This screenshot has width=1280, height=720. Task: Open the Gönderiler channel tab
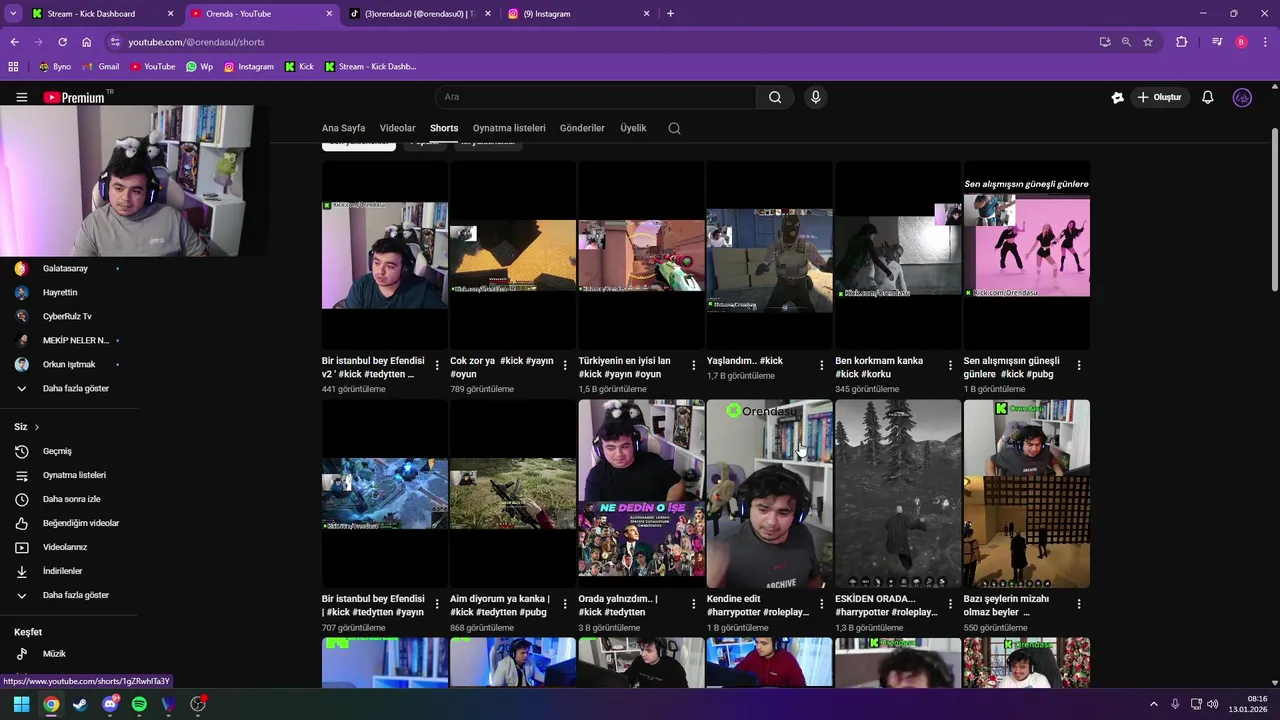582,128
